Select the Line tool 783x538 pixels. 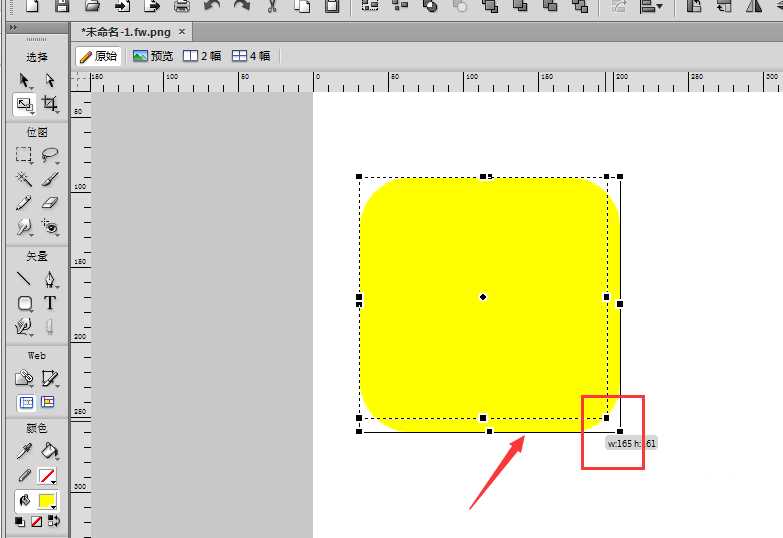click(24, 278)
